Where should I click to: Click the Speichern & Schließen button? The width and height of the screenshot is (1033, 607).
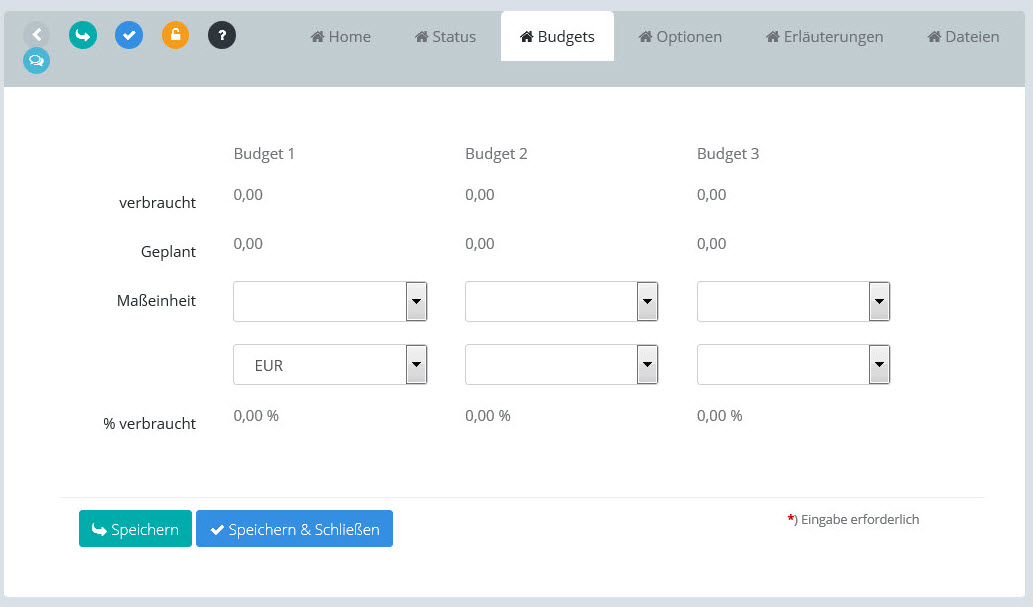click(x=294, y=529)
